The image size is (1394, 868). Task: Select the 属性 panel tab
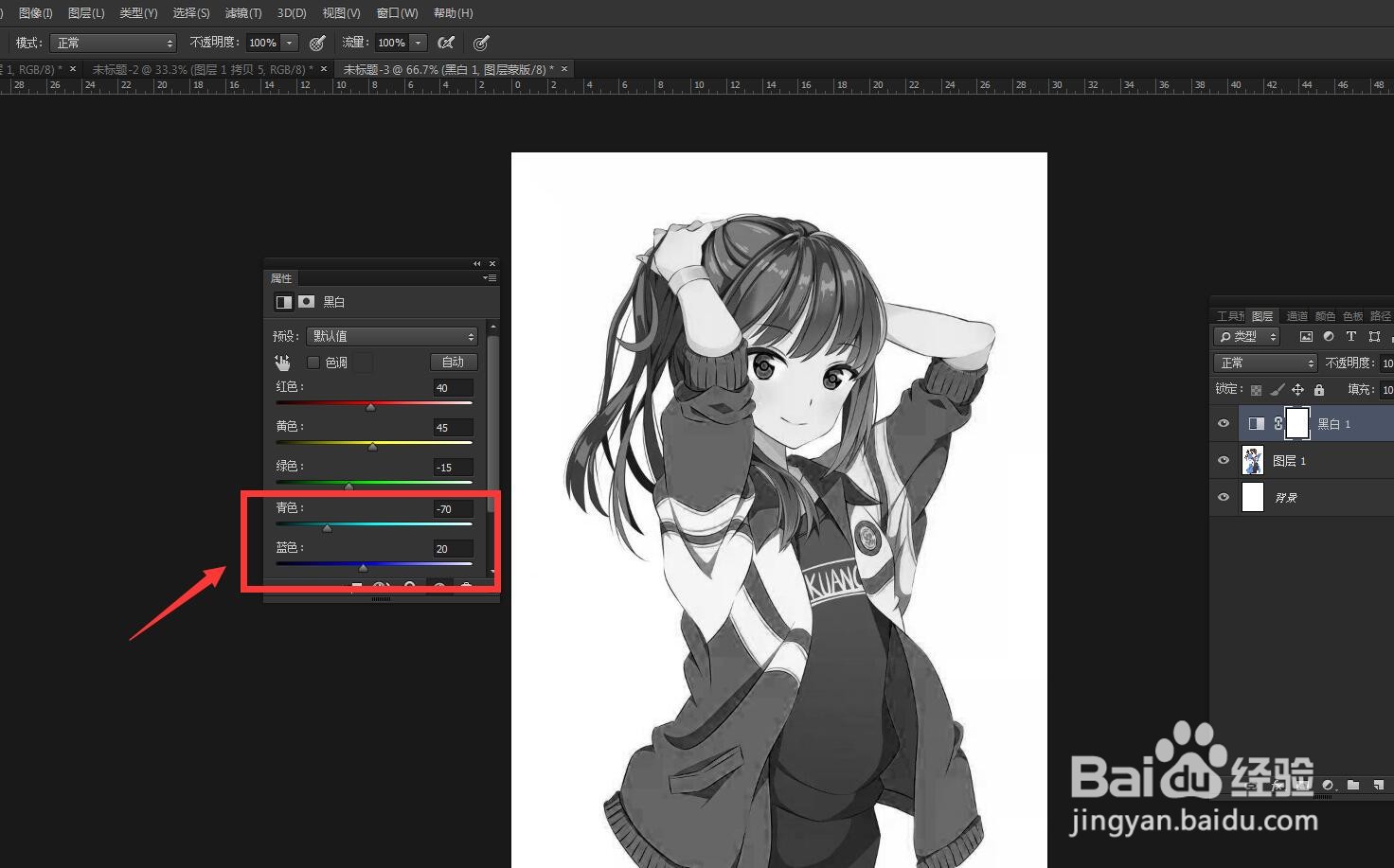(281, 278)
